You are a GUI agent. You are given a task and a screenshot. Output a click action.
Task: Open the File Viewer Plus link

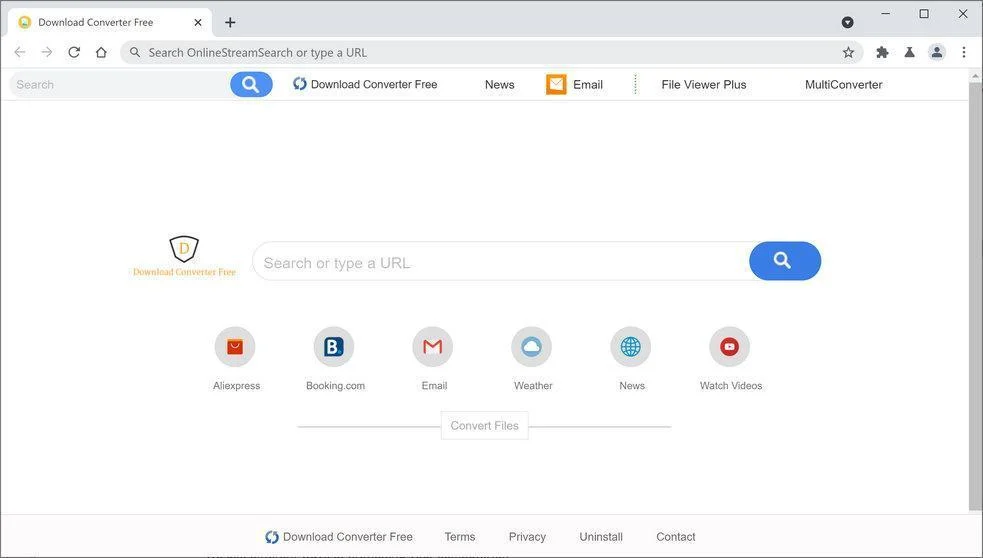coord(703,85)
